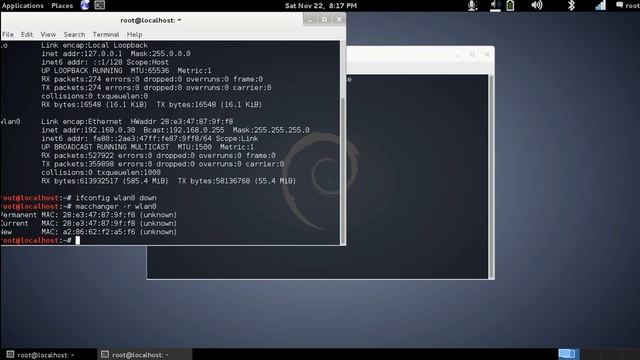Maximize the front terminal window
This screenshot has width=640, height=360.
click(324, 20)
